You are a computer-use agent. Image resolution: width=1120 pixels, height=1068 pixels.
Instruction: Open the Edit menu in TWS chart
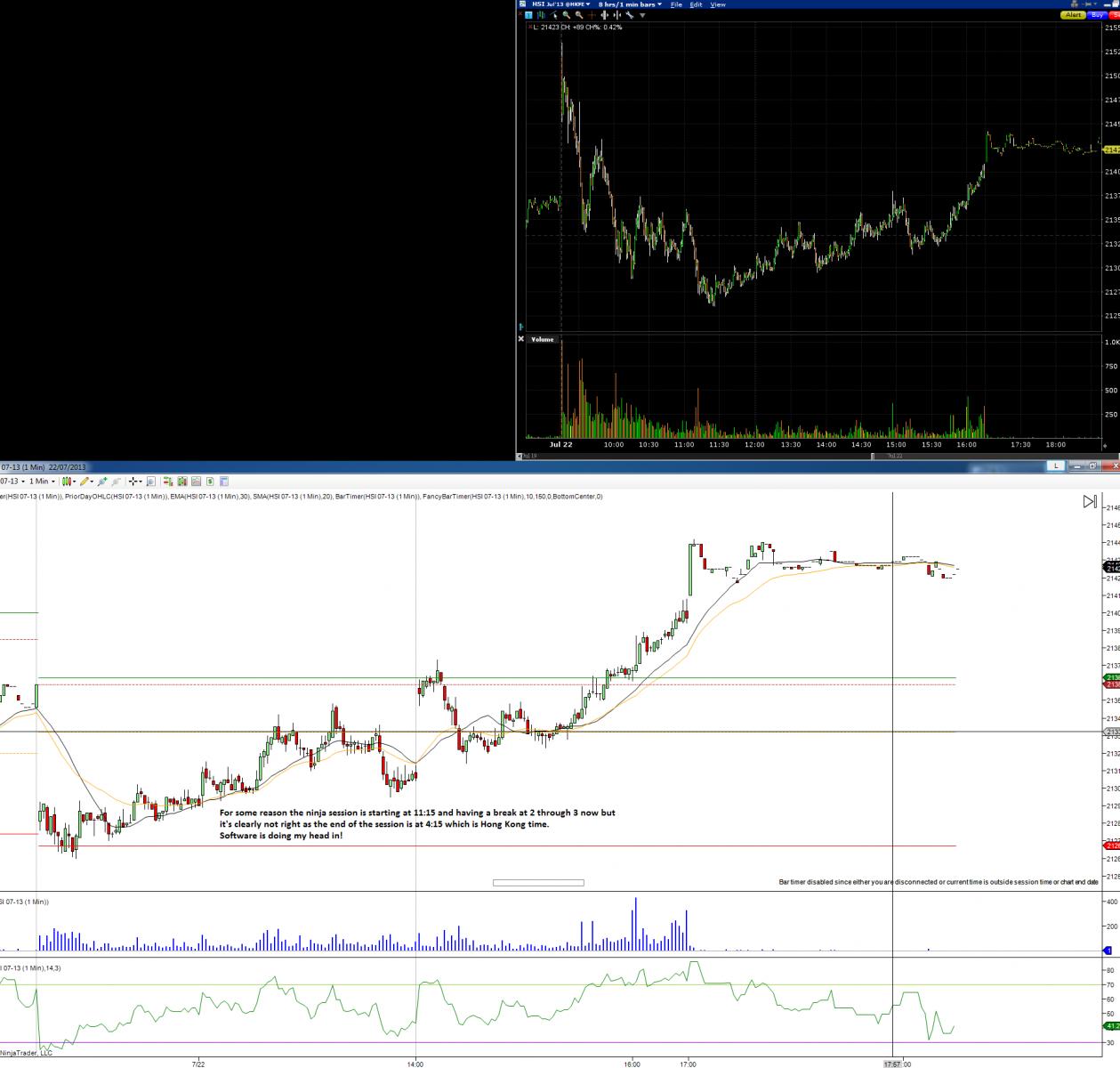[696, 4]
